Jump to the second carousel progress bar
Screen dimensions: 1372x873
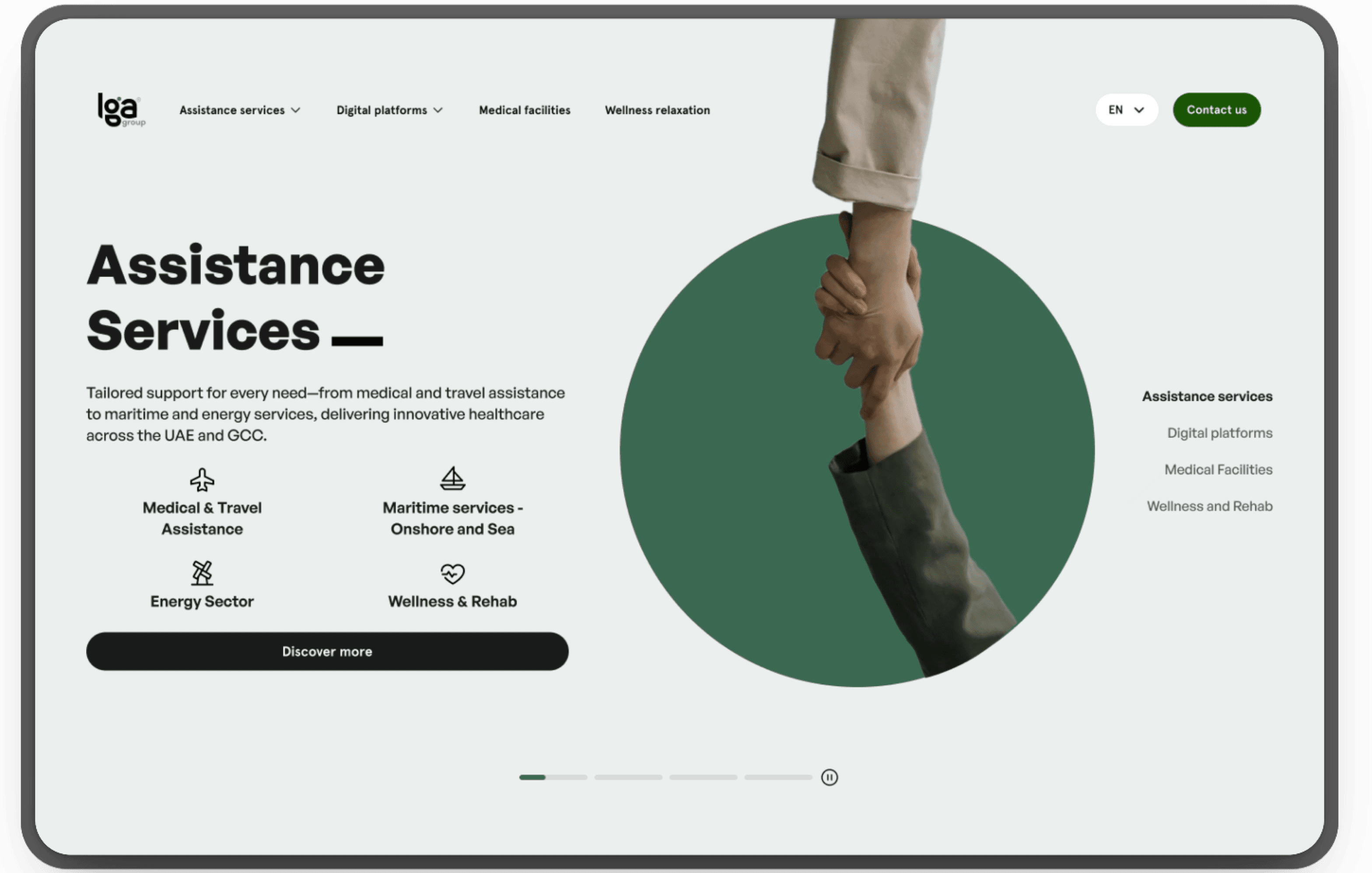pyautogui.click(x=628, y=777)
